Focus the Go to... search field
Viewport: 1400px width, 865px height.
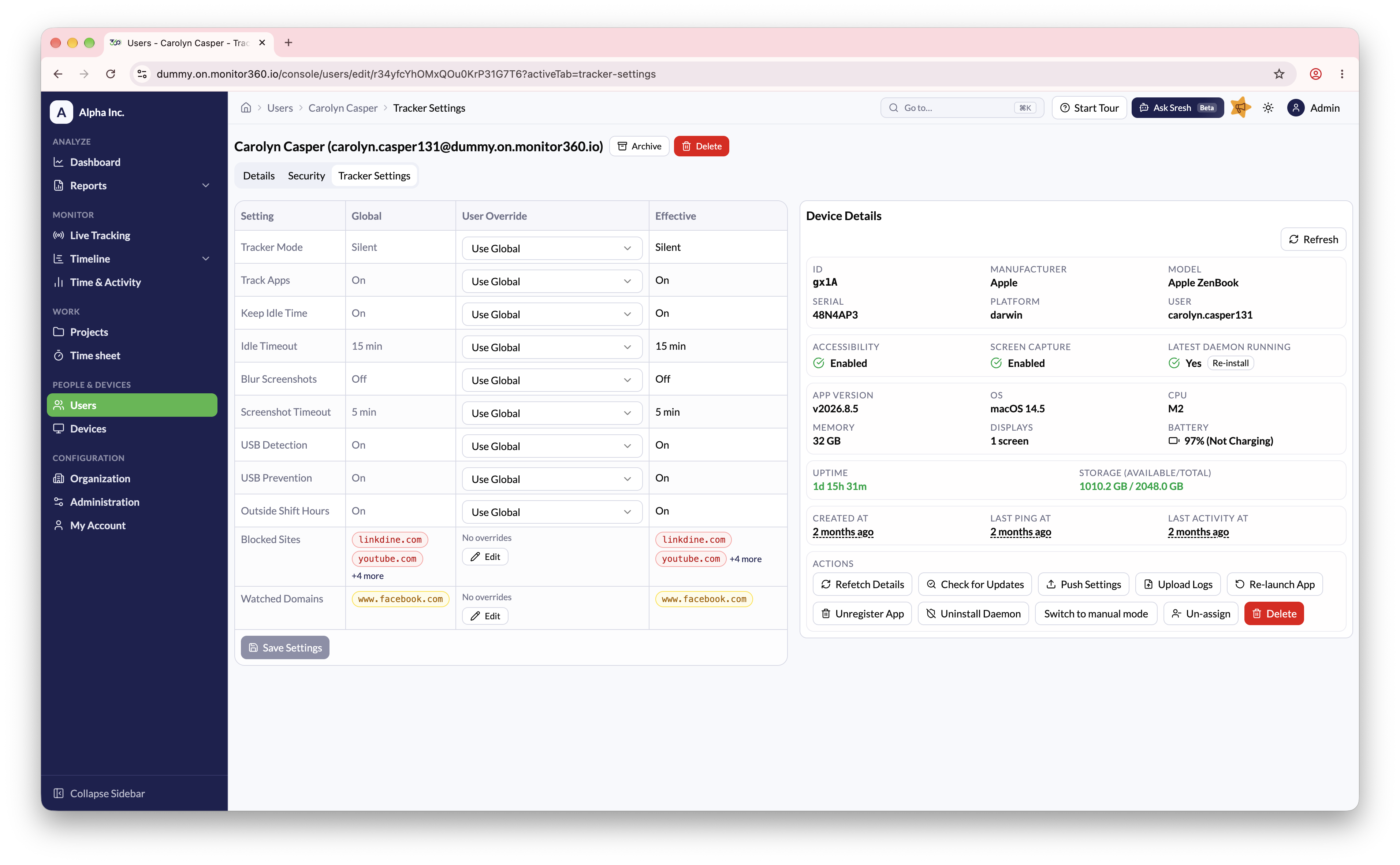pos(962,108)
